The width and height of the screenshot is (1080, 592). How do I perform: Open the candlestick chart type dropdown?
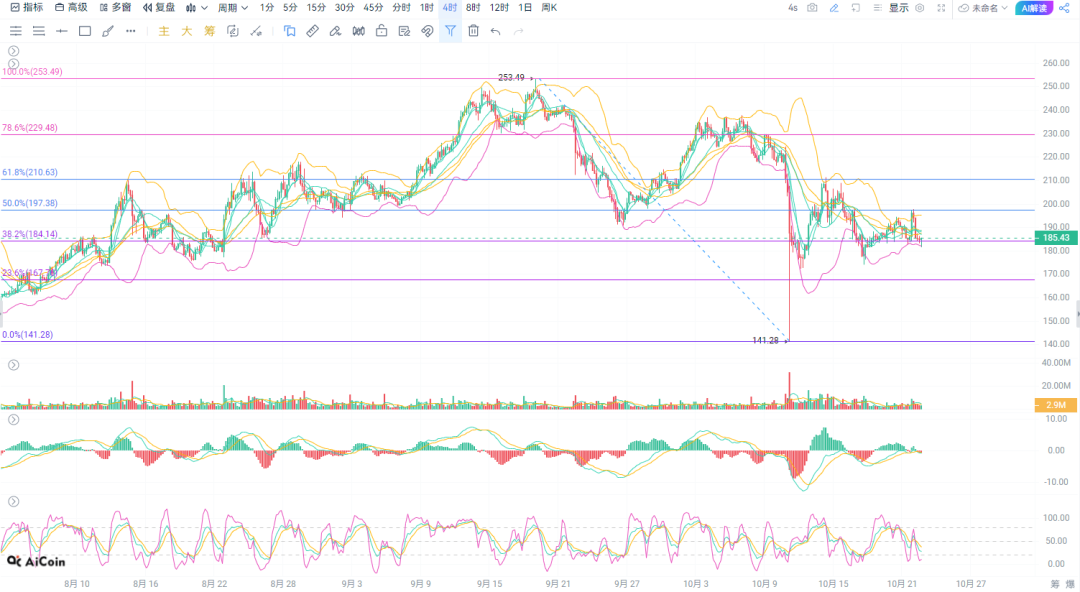pyautogui.click(x=196, y=8)
